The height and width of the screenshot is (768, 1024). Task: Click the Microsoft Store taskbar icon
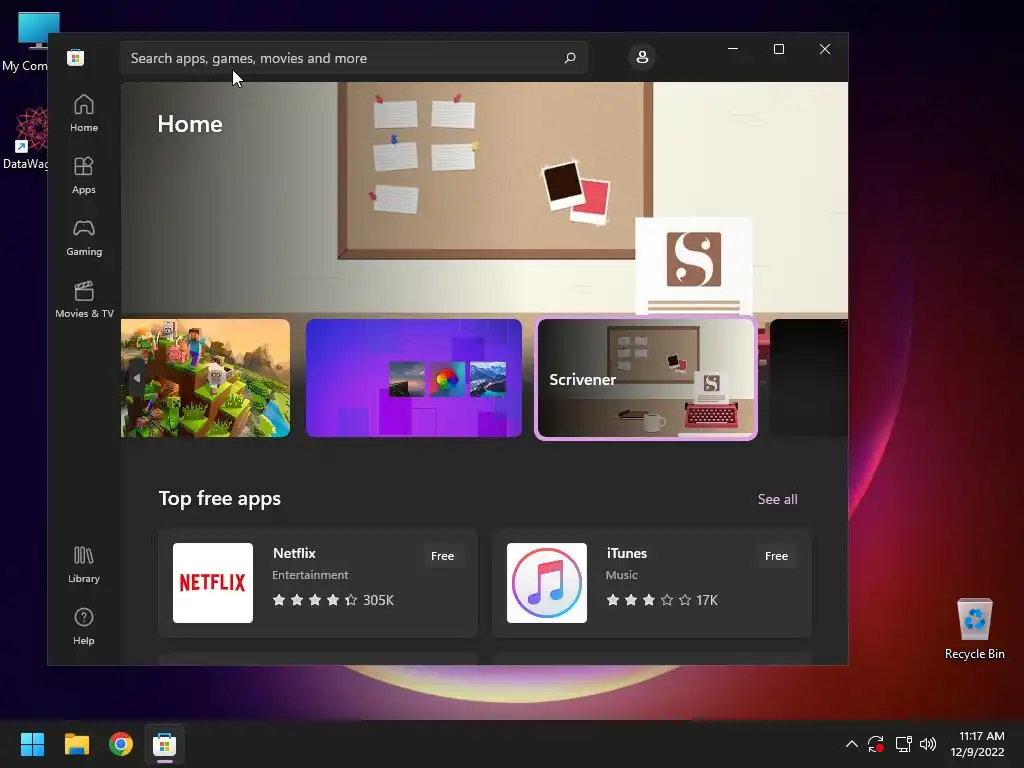pos(165,744)
